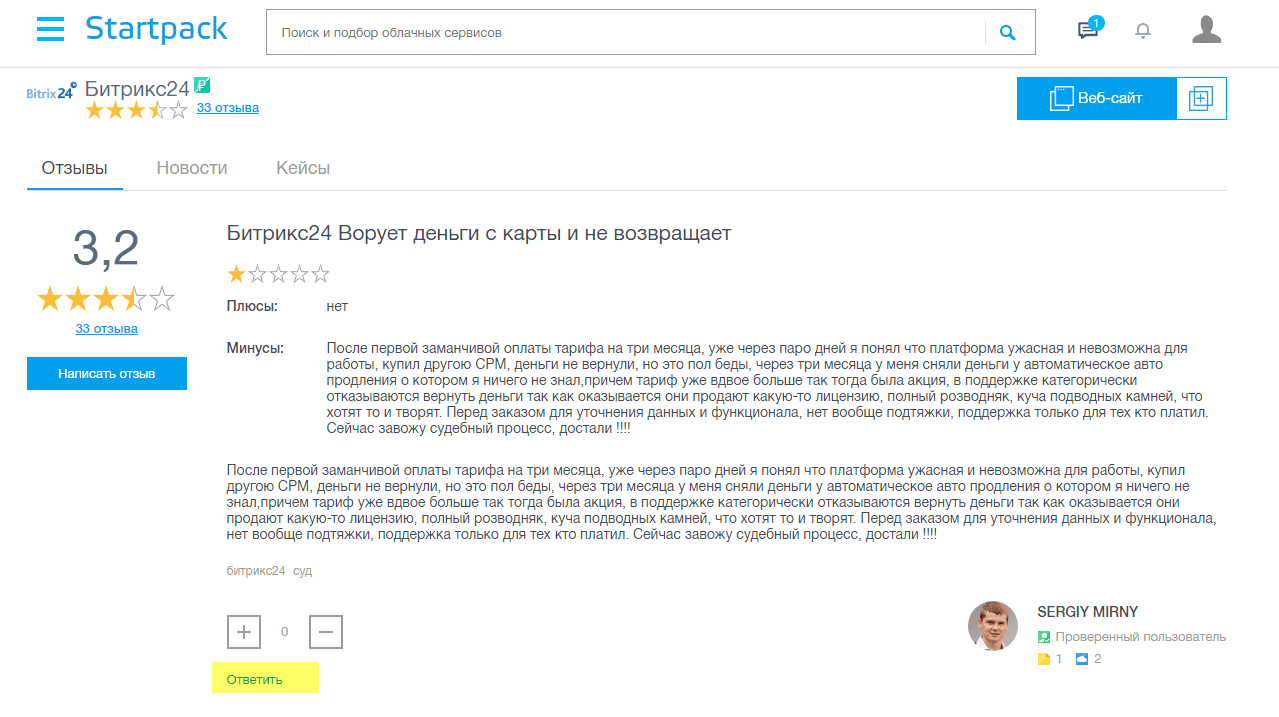Click the Минусы label
1279x717 pixels.
point(255,348)
